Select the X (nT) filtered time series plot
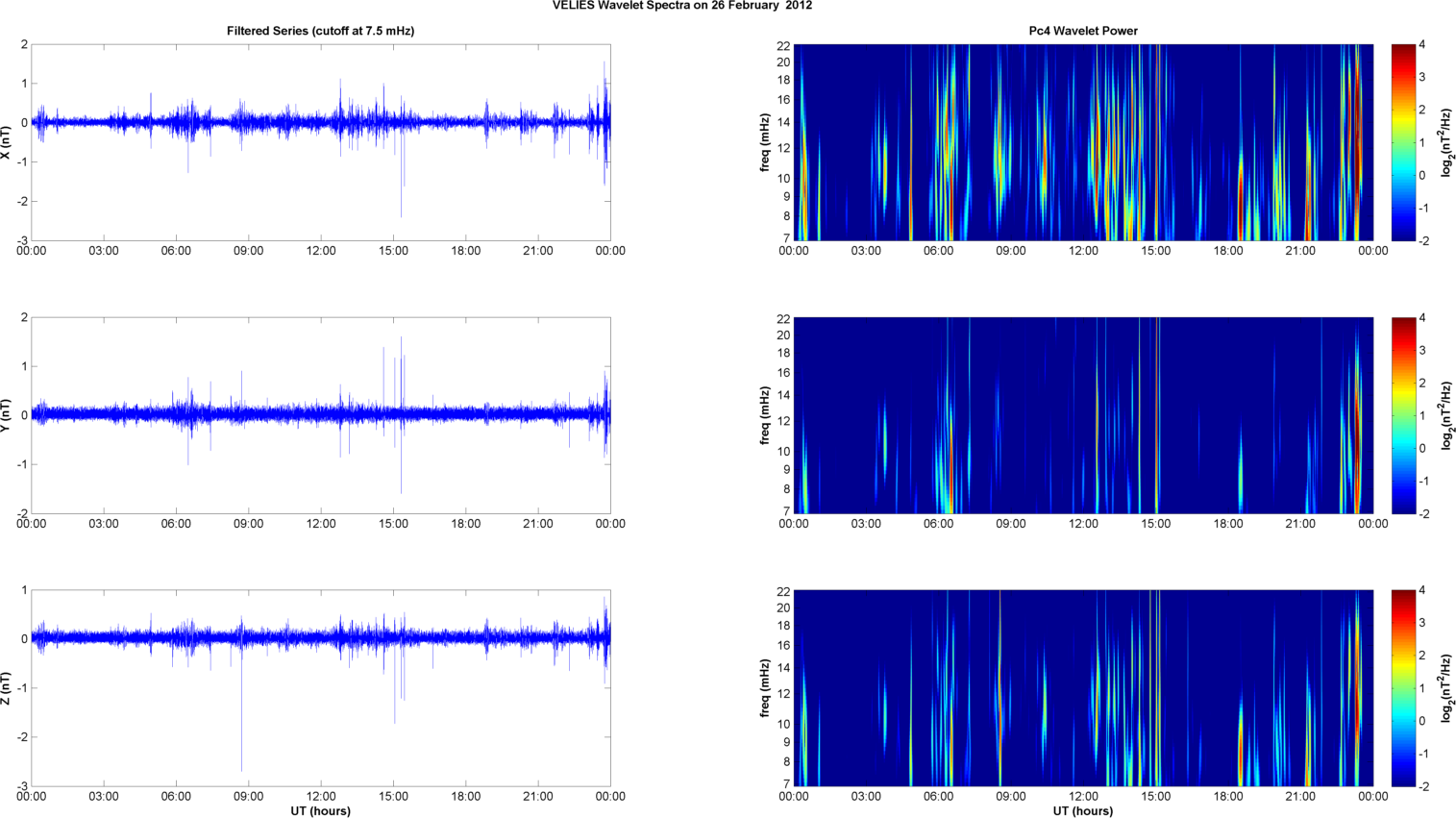 coord(320,142)
